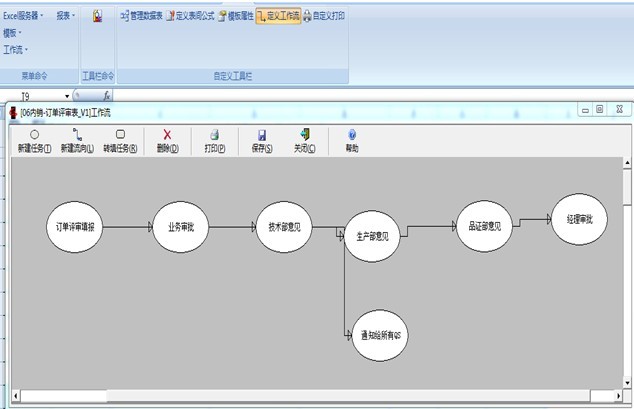Open the 工作流 dropdown in the ribbon
This screenshot has height=409, width=634.
click(x=16, y=49)
